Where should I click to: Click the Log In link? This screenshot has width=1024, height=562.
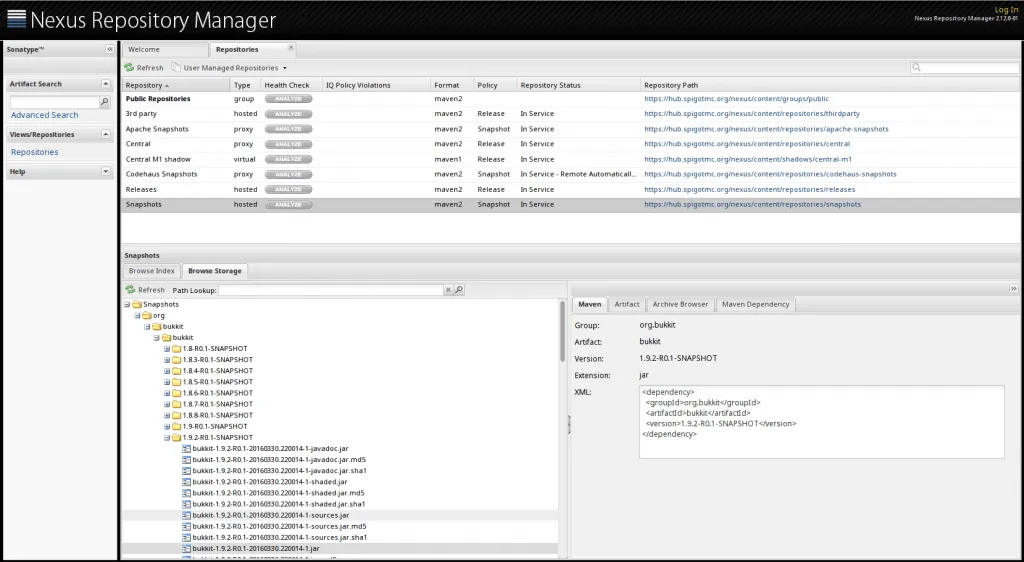pos(1006,9)
